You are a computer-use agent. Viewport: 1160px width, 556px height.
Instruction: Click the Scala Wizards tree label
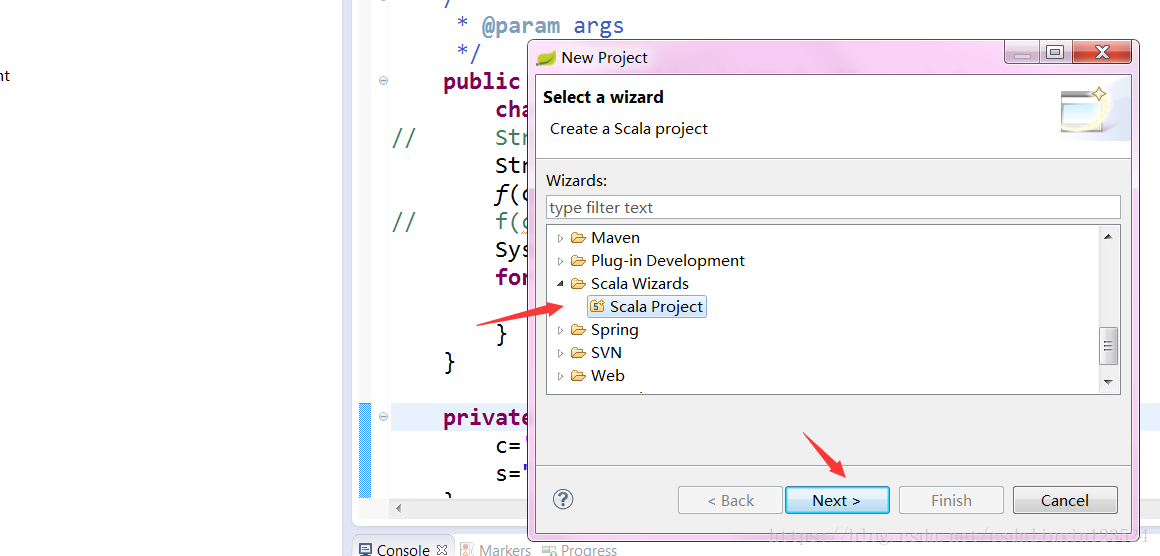[640, 284]
